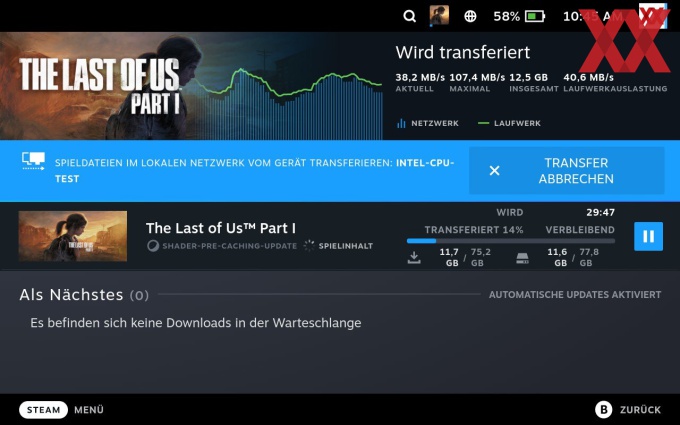The width and height of the screenshot is (680, 425).
Task: Click the 12,5 GB Insgesamt value
Action: 528,77
